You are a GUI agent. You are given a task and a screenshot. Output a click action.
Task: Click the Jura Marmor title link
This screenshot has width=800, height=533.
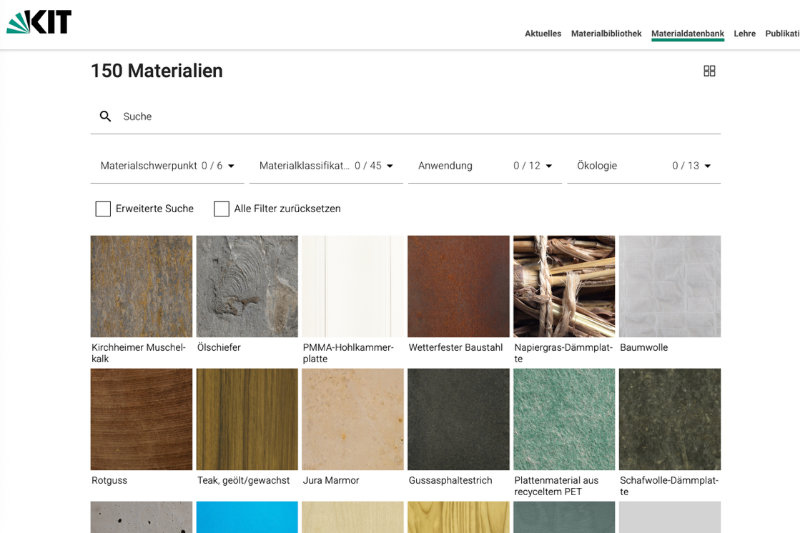coord(331,480)
